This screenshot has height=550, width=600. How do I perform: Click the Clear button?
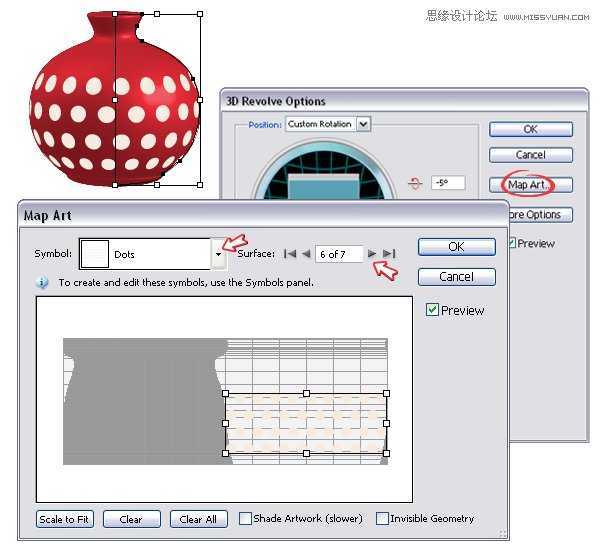point(132,519)
